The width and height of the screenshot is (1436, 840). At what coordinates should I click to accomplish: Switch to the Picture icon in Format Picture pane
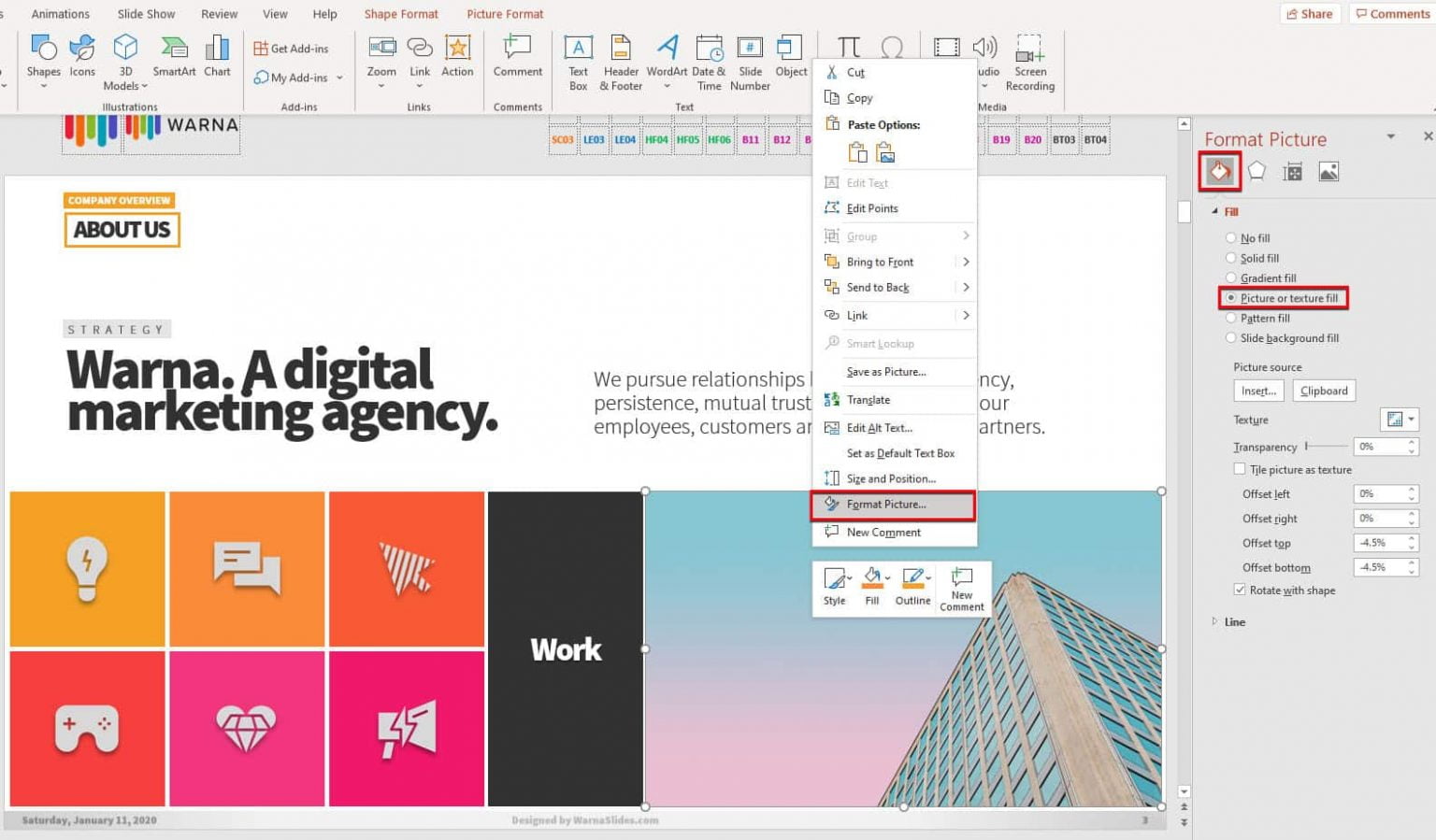[x=1330, y=171]
